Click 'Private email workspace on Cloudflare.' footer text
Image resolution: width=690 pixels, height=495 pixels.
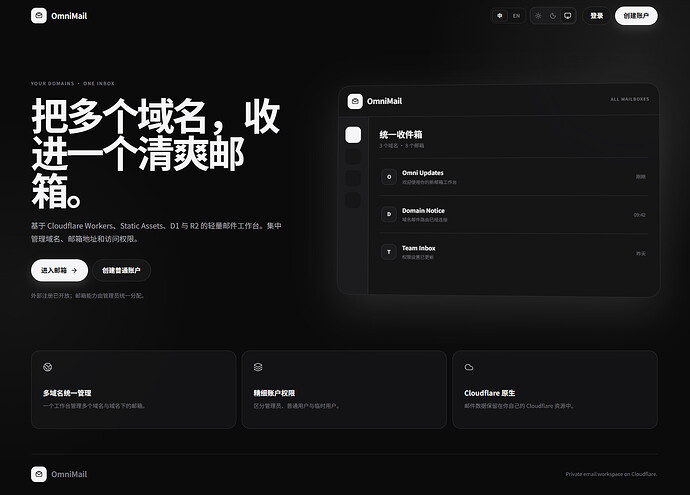[x=611, y=474]
